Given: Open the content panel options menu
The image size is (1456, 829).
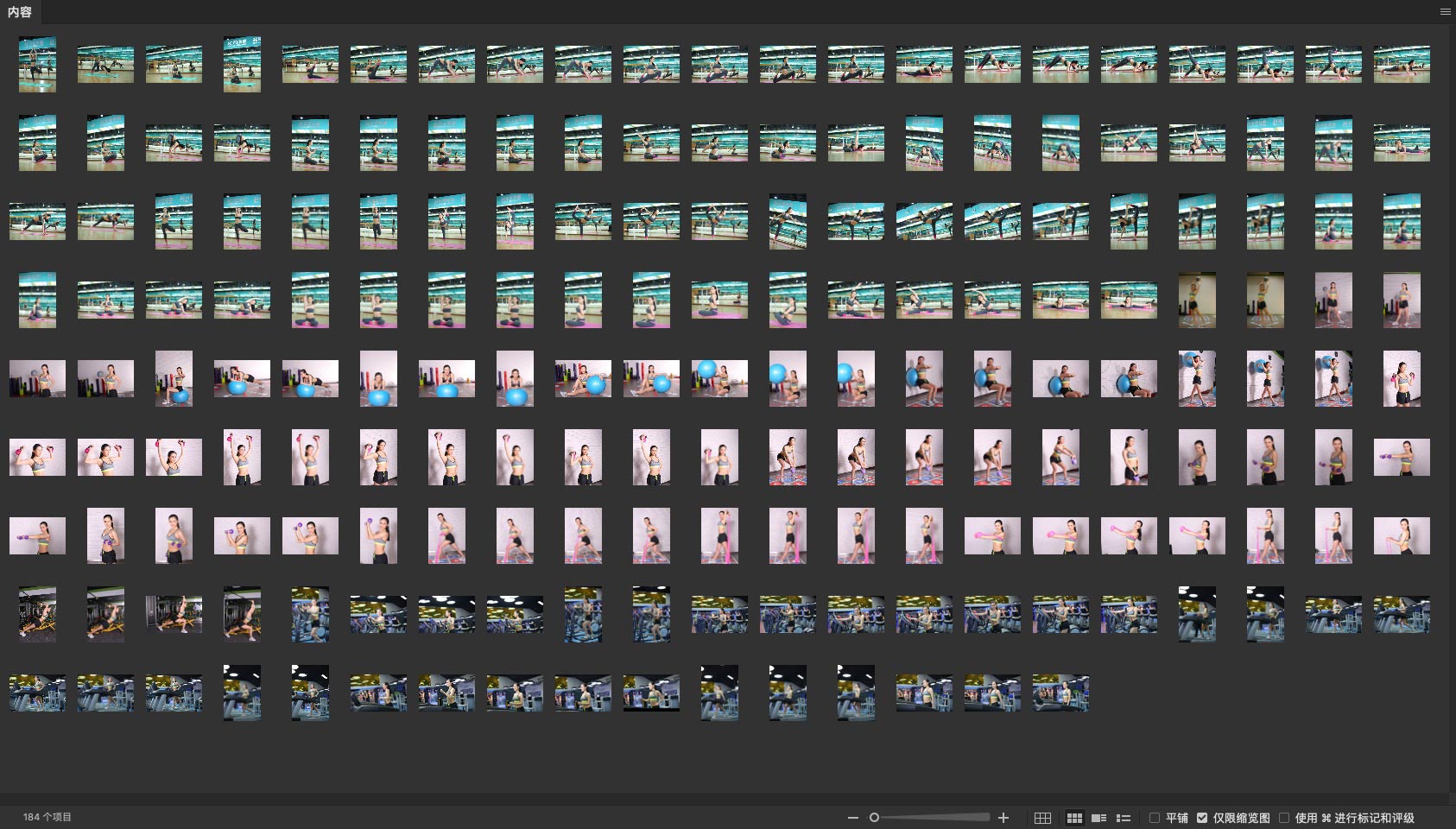Looking at the screenshot, I should point(1445,12).
